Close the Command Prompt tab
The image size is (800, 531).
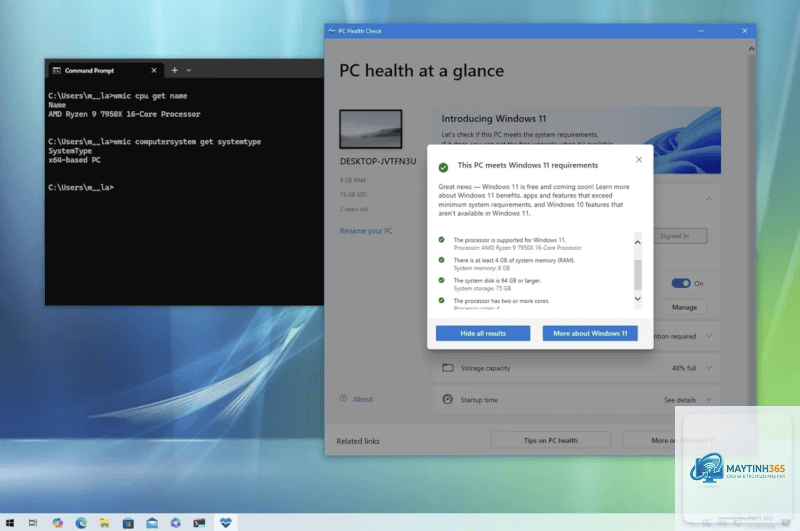[154, 70]
